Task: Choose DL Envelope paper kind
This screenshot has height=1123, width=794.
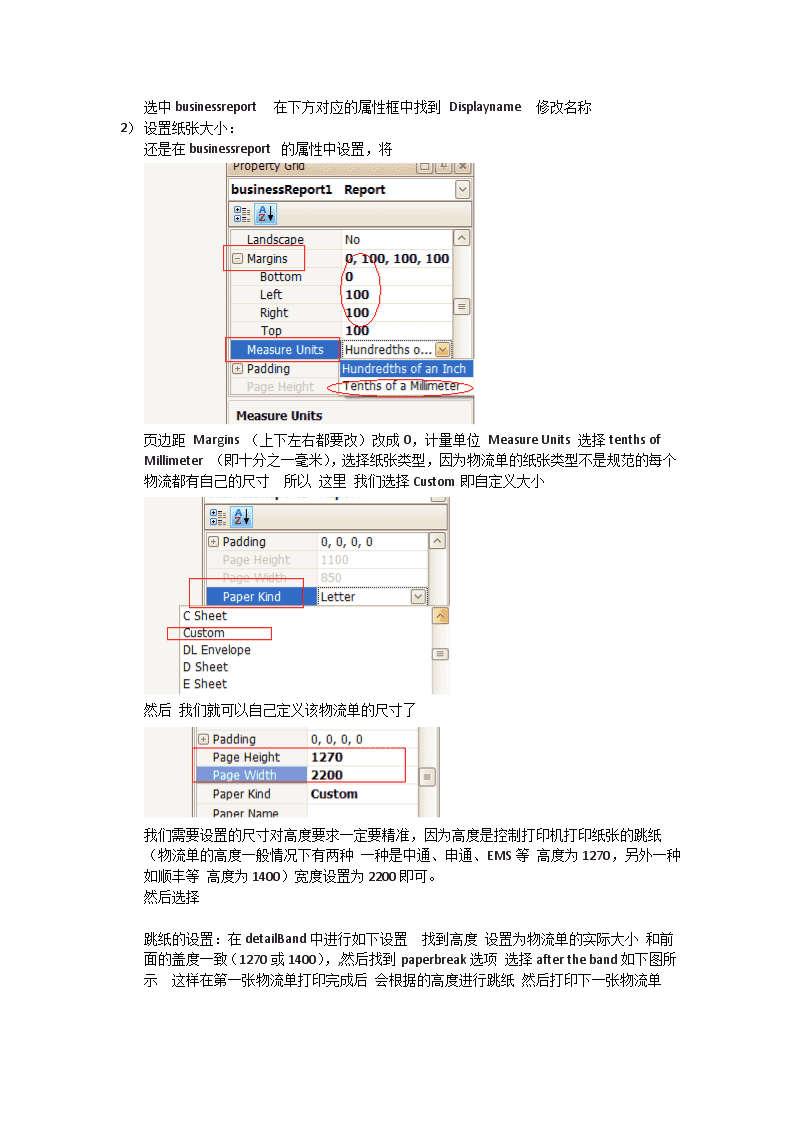Action: (216, 650)
